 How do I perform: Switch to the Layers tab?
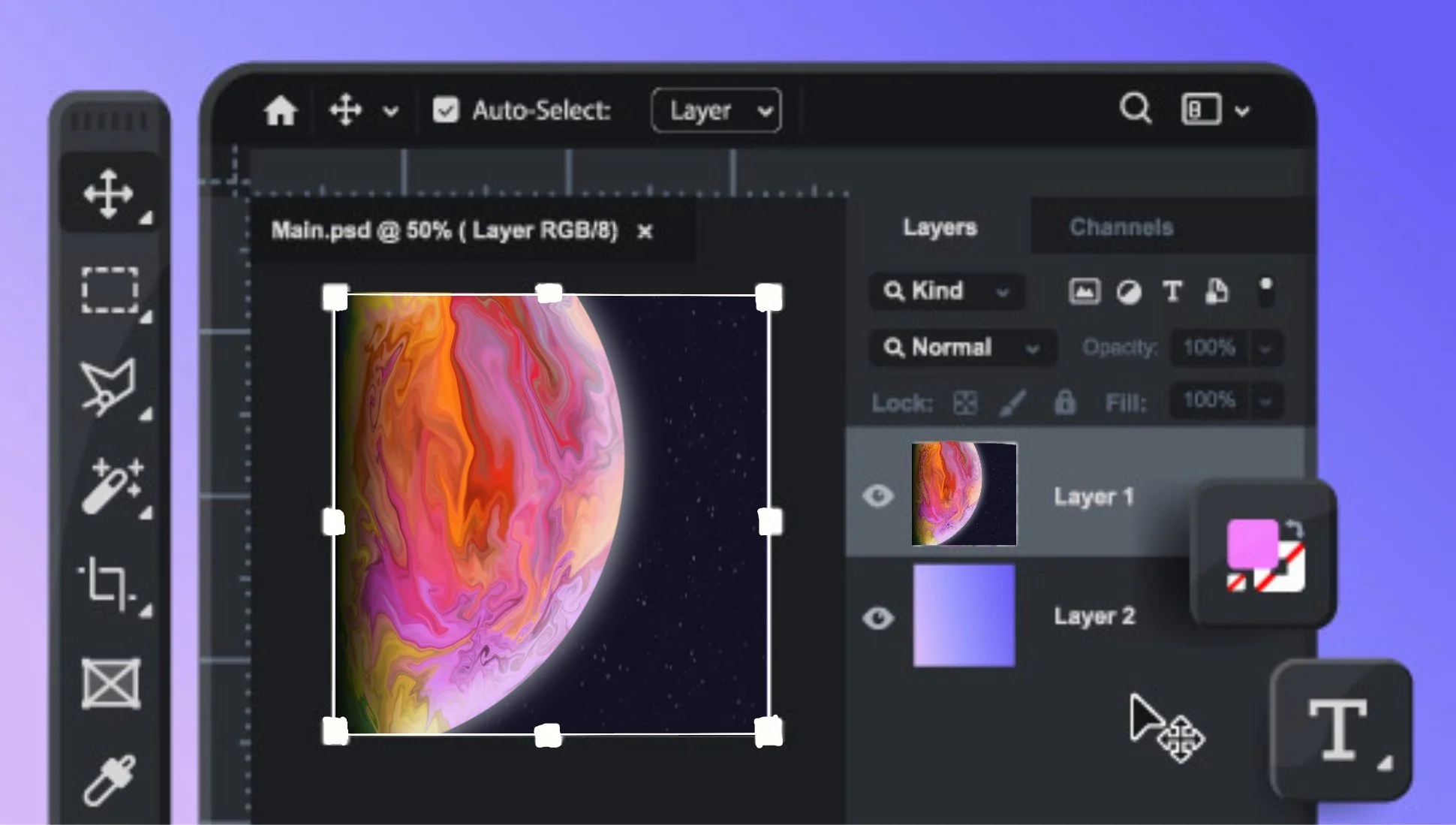pyautogui.click(x=940, y=227)
